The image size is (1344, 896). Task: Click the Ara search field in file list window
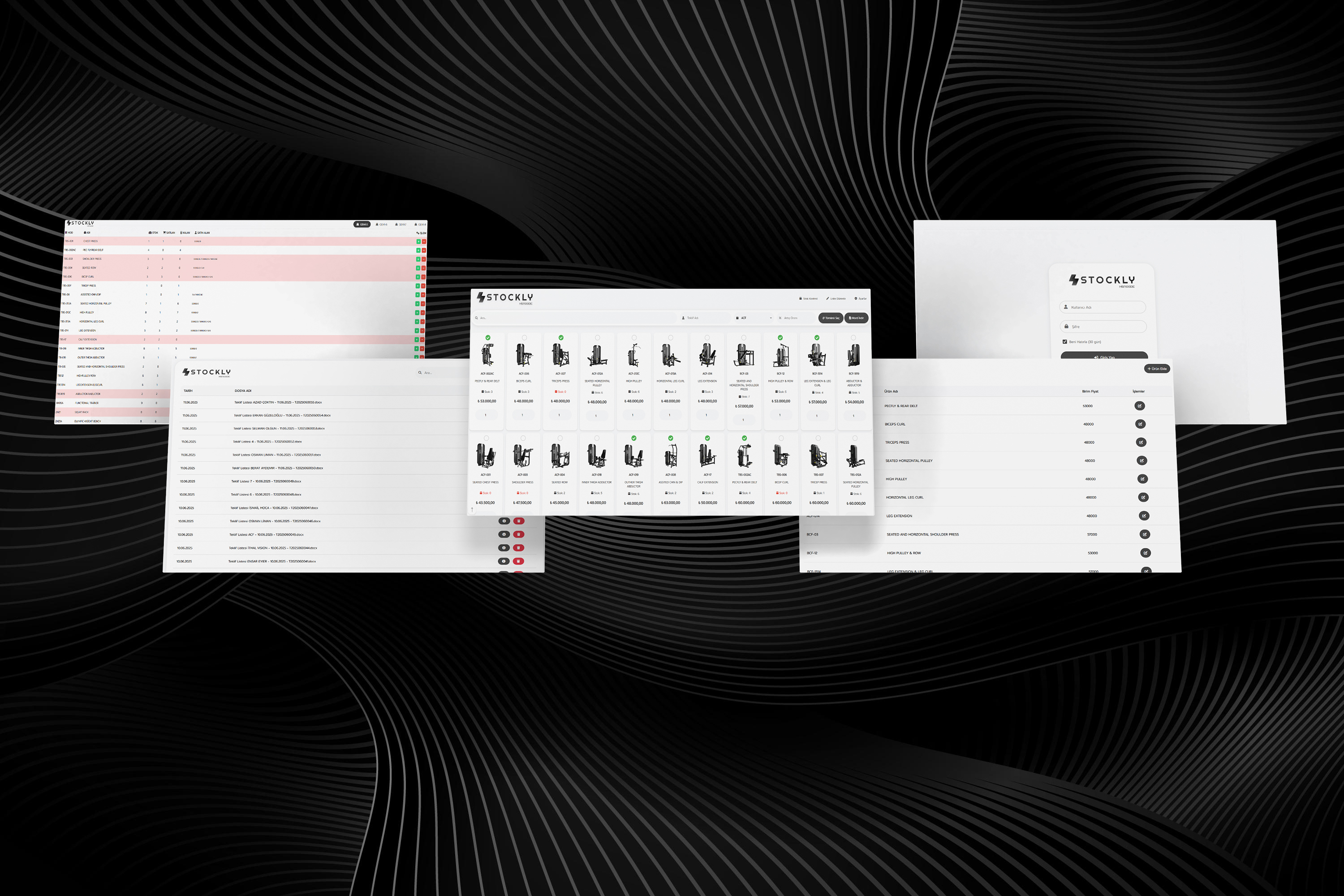click(x=443, y=373)
